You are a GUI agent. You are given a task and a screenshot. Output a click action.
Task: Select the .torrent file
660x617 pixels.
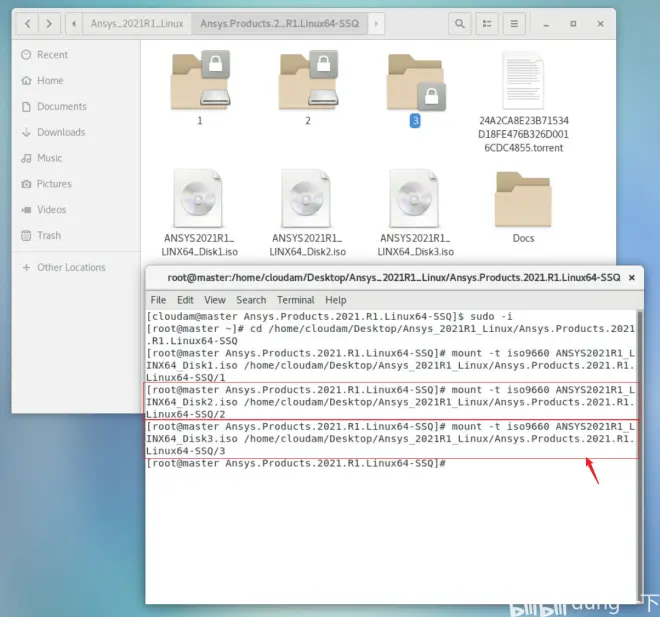click(x=523, y=101)
